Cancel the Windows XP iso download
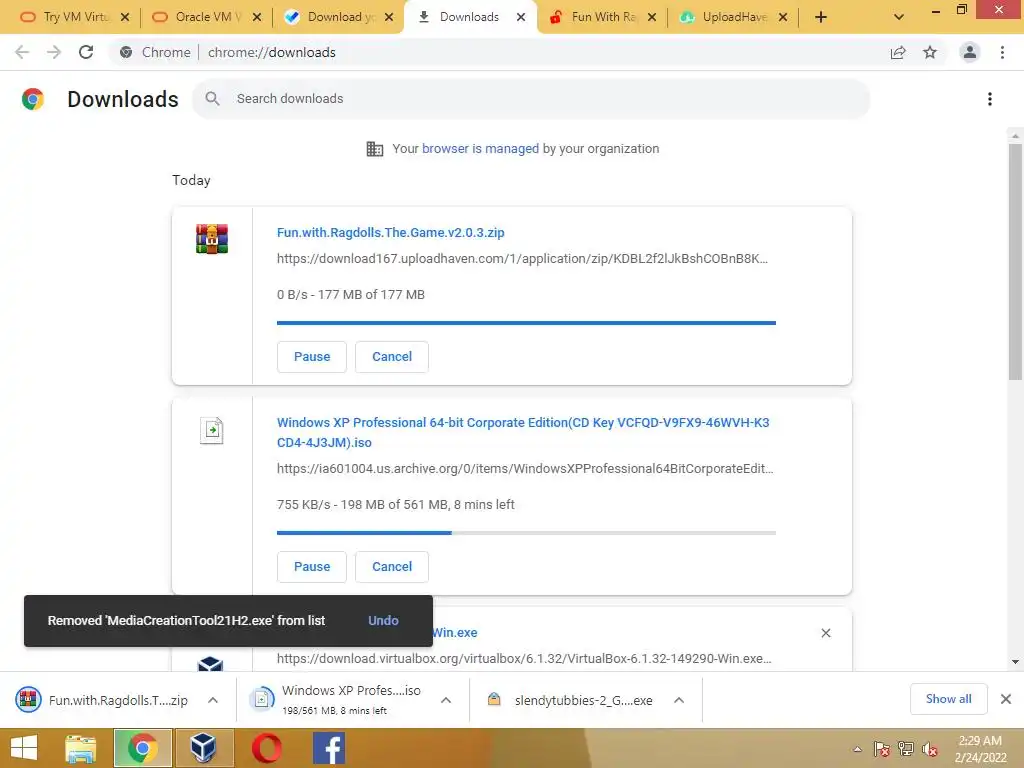1024x768 pixels. 392,567
